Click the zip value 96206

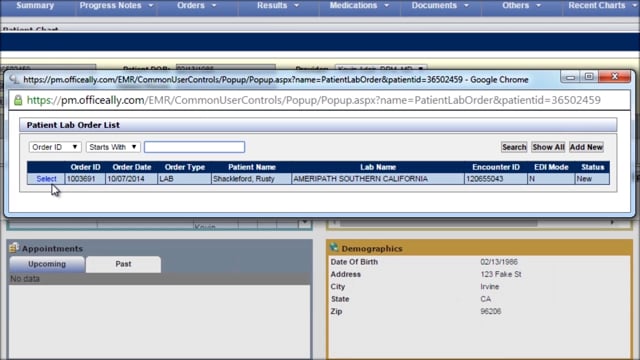491,311
